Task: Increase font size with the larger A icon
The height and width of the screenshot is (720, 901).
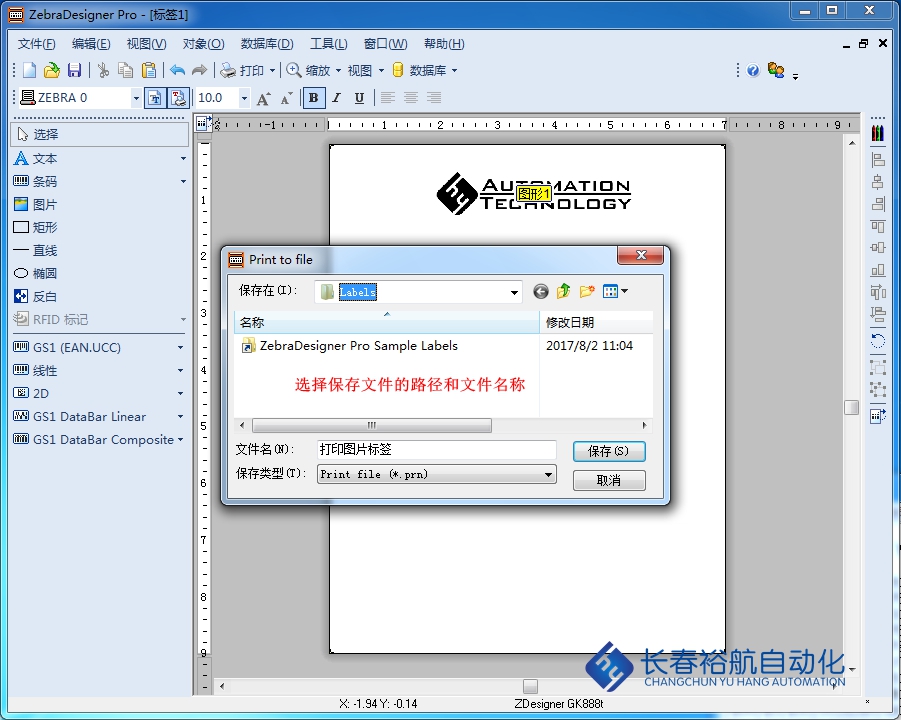Action: click(263, 98)
